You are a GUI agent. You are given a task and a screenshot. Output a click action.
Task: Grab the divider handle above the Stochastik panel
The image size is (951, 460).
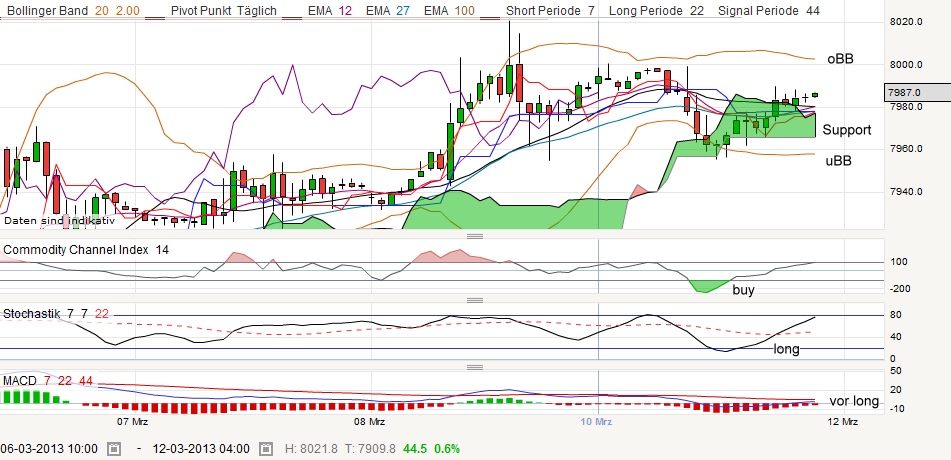pos(475,300)
